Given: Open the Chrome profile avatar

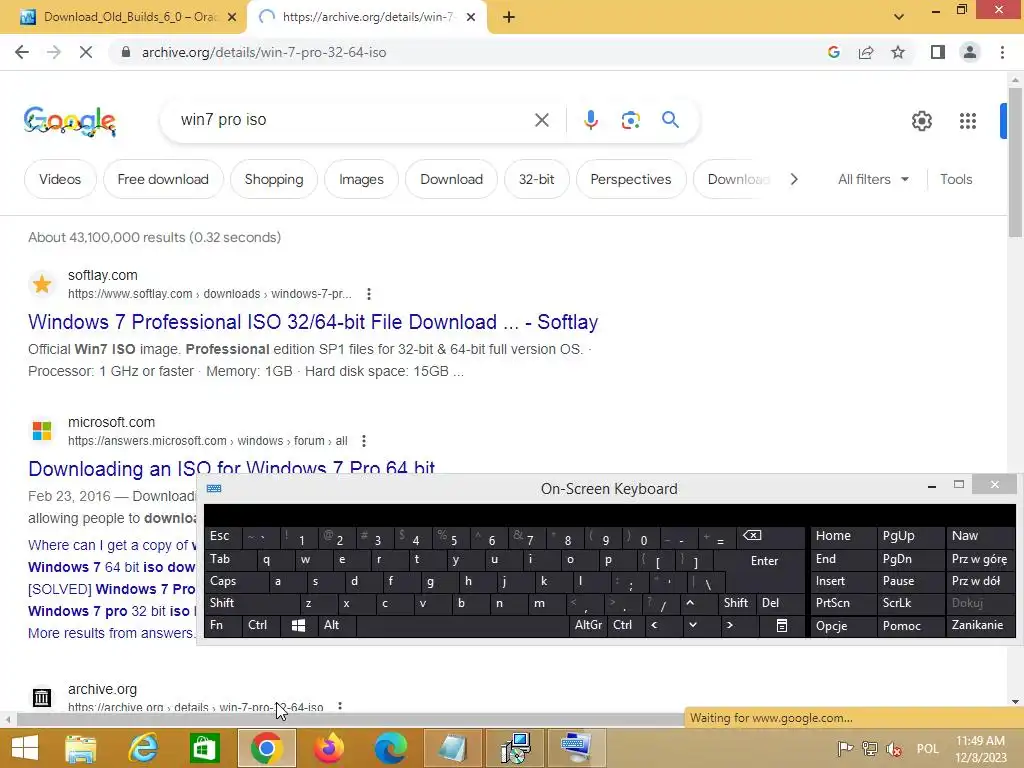Looking at the screenshot, I should pyautogui.click(x=970, y=52).
